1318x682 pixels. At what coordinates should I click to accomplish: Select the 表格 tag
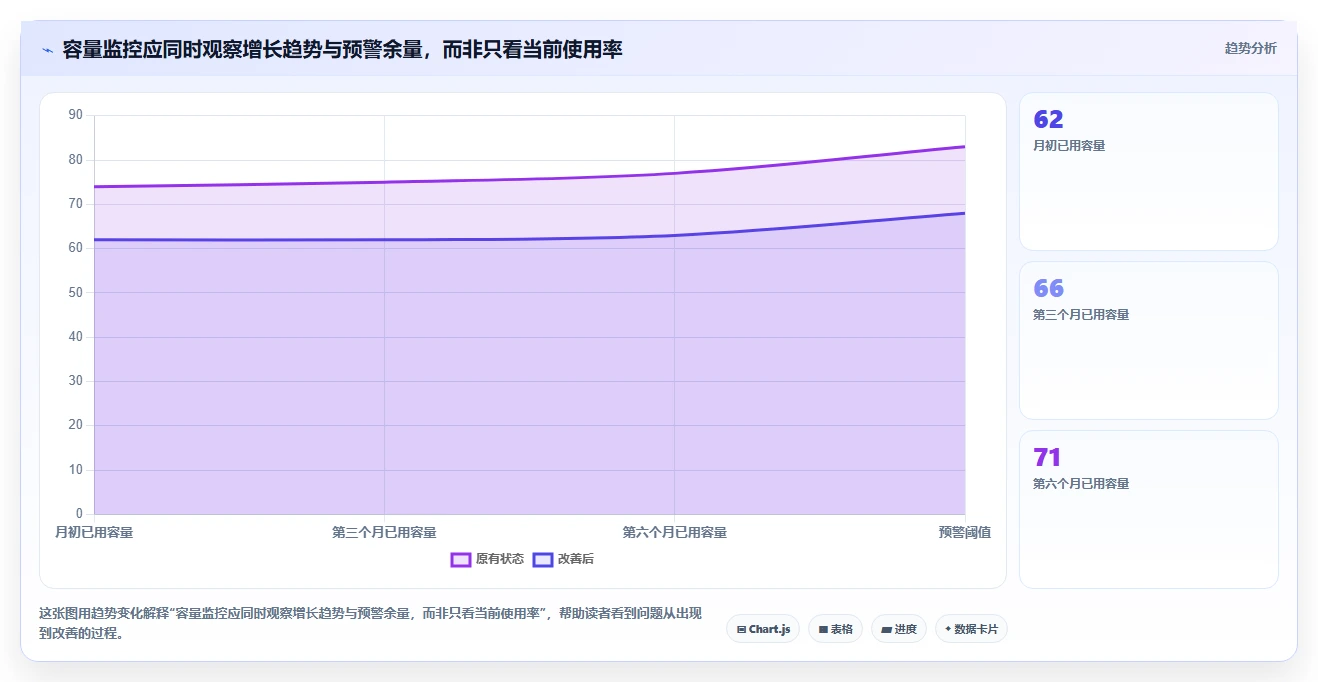coord(835,629)
